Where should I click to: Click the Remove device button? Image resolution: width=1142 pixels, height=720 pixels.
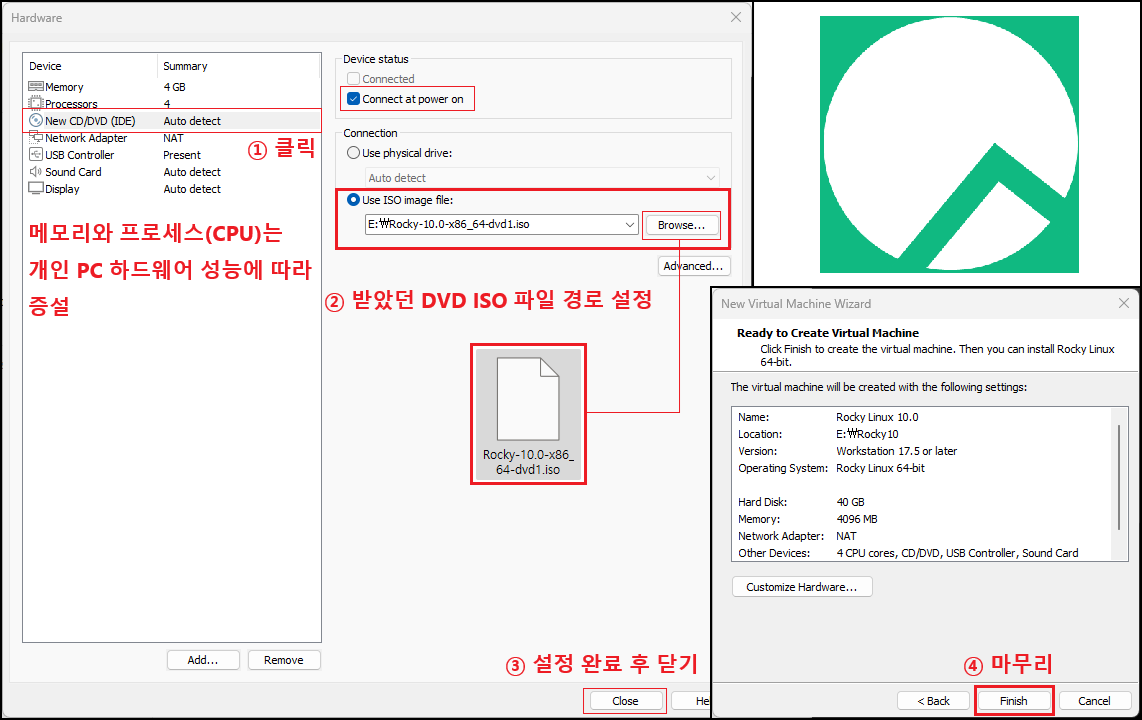click(283, 660)
